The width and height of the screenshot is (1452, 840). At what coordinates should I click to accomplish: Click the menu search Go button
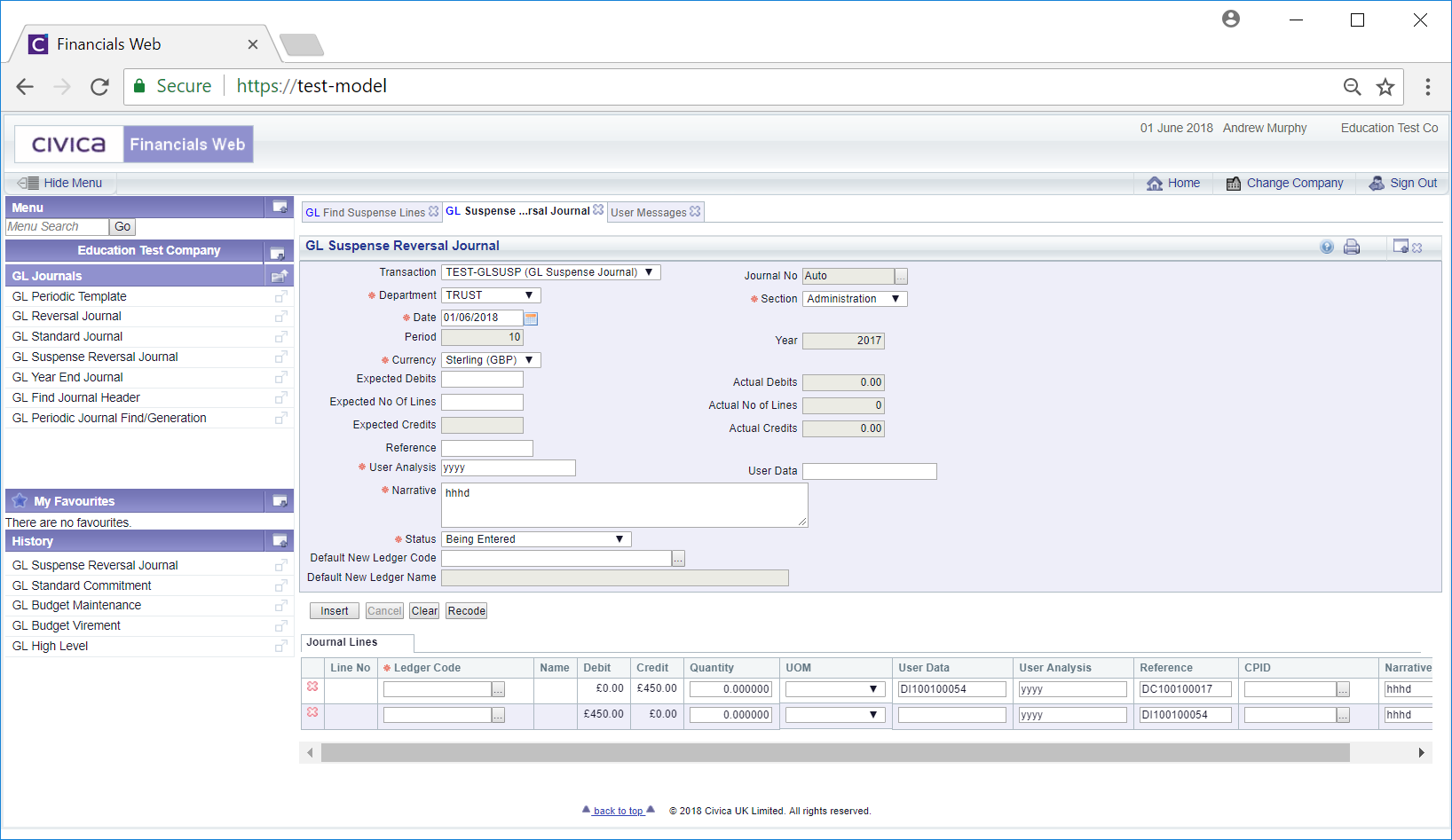click(122, 227)
